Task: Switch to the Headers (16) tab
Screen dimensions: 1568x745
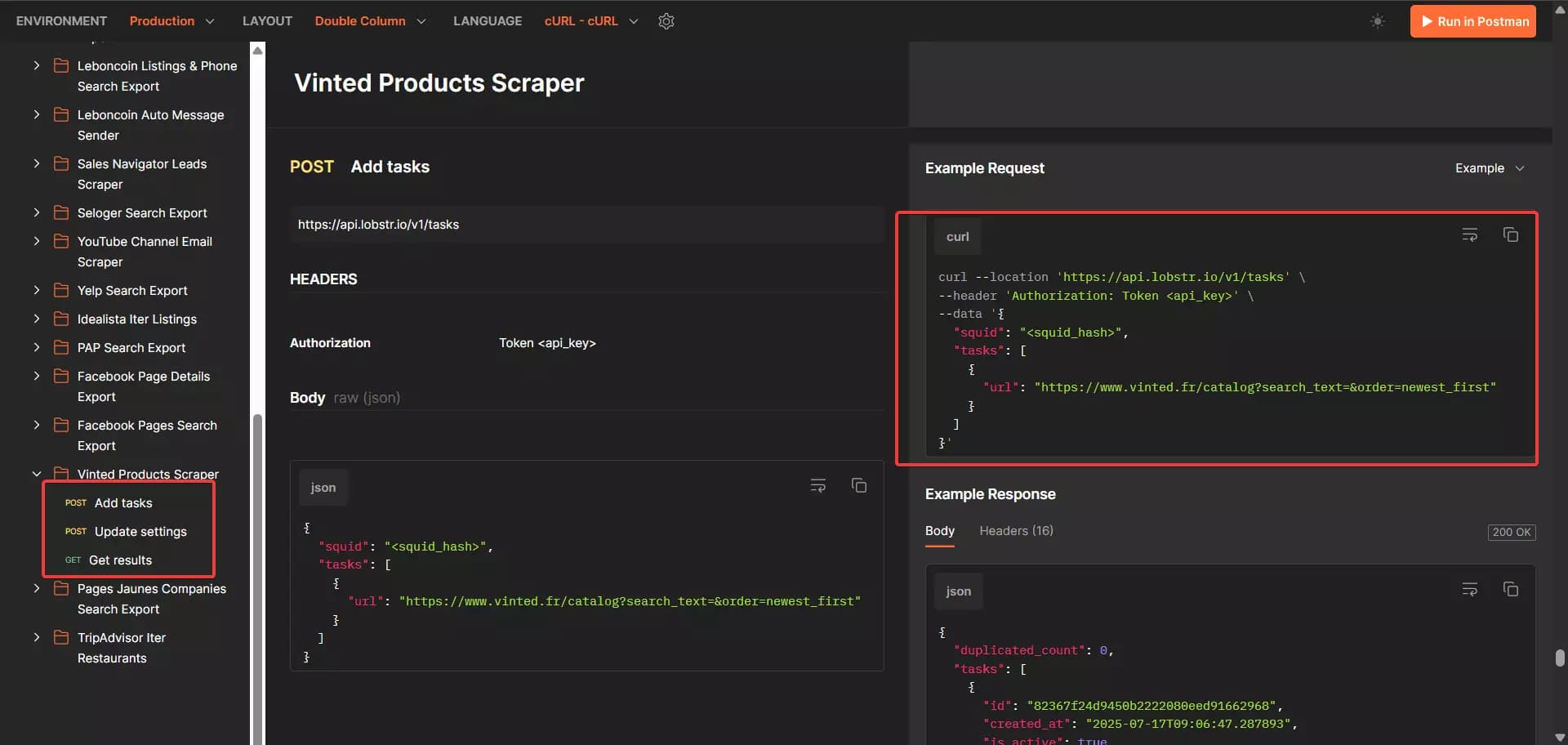Action: click(x=1015, y=530)
